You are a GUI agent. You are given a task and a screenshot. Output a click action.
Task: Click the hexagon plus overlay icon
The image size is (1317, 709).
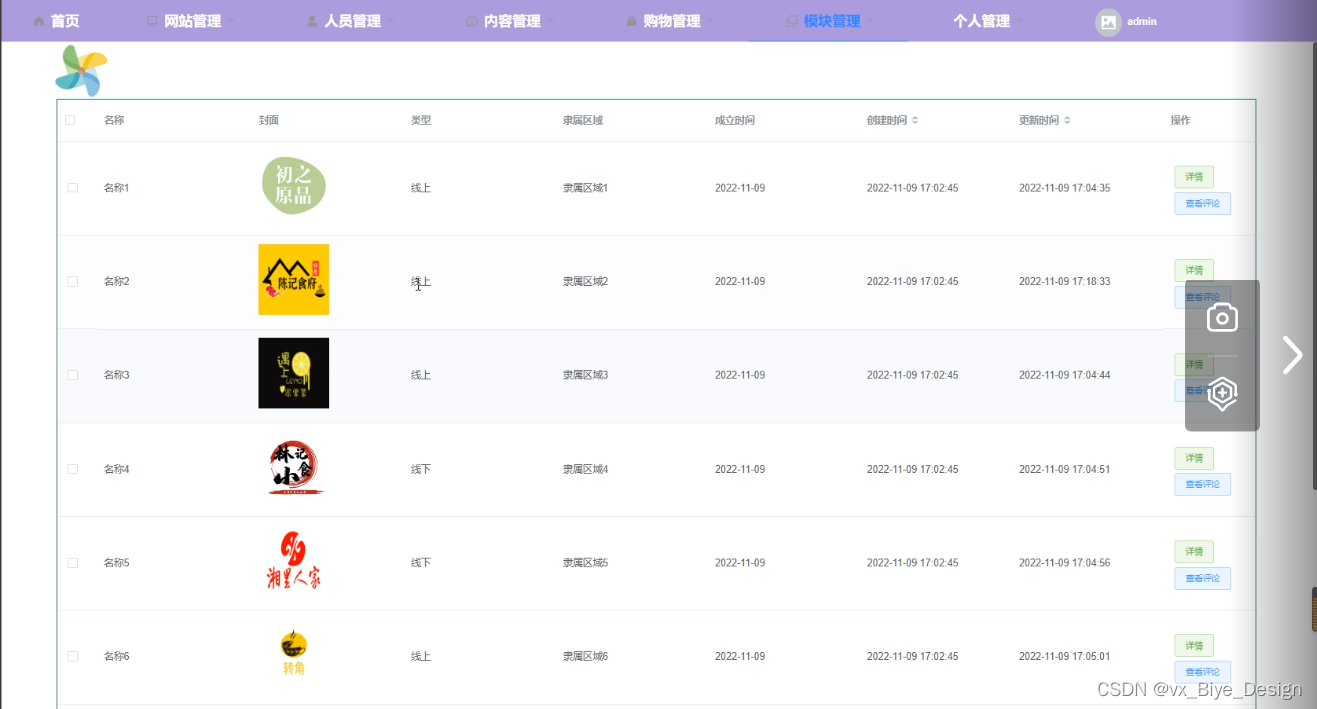[1222, 393]
